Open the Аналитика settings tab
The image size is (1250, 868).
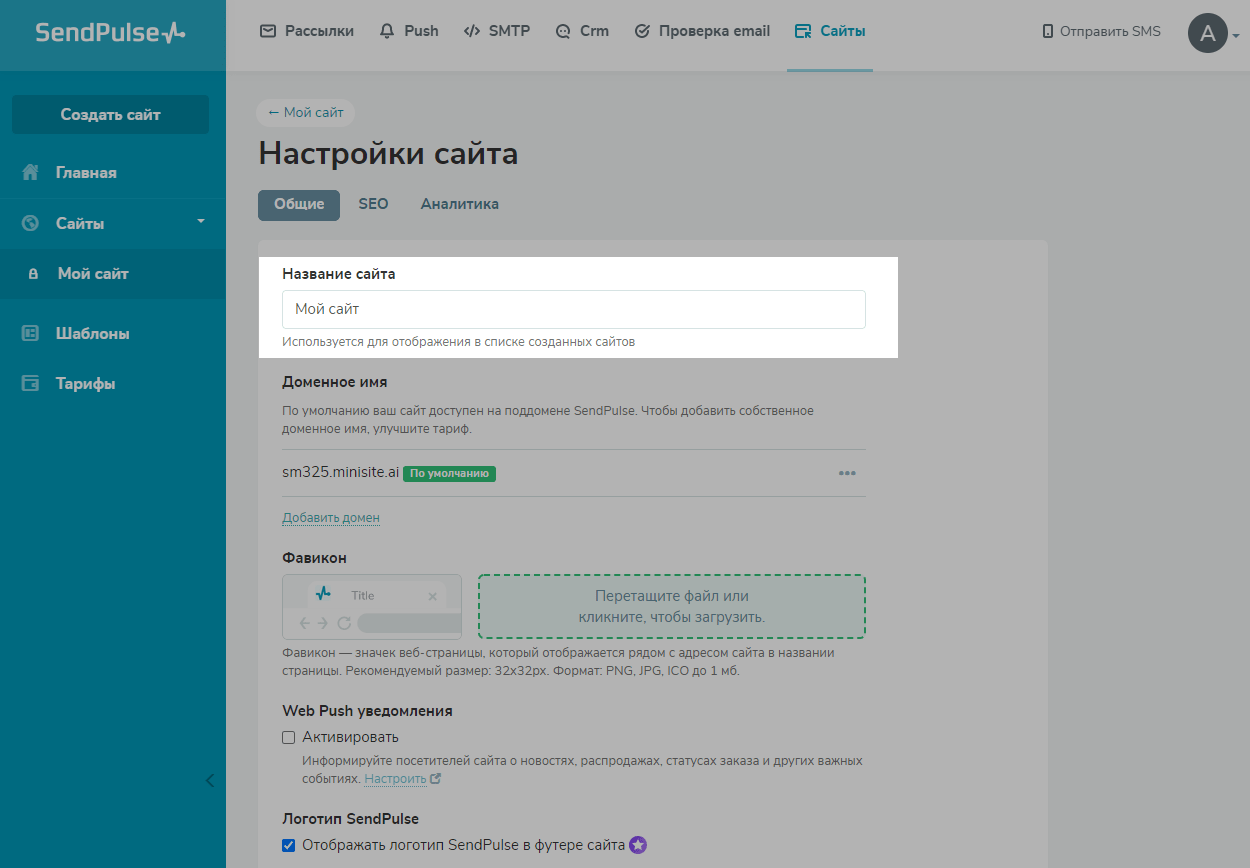(459, 204)
